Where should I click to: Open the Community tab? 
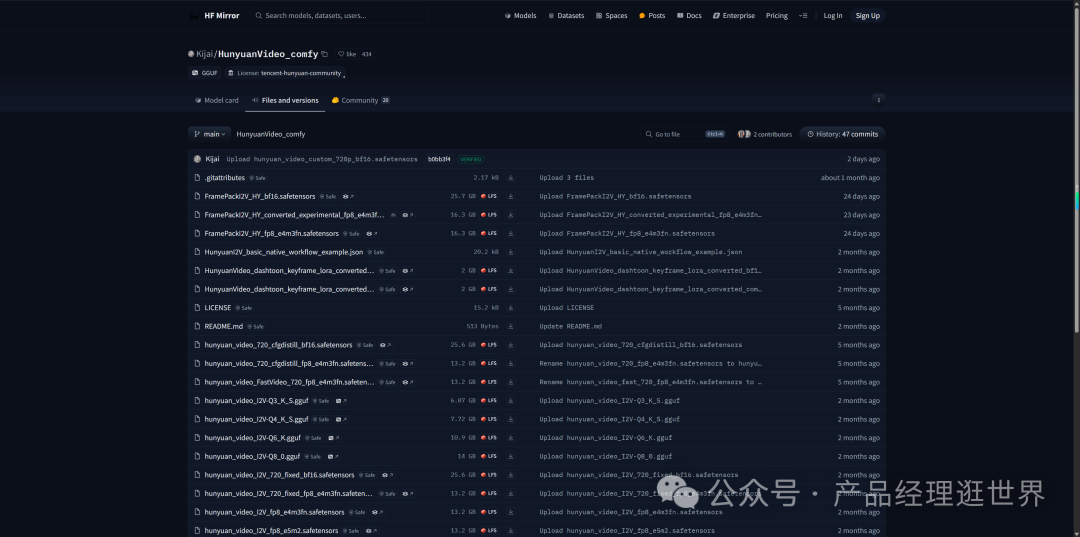pos(361,100)
